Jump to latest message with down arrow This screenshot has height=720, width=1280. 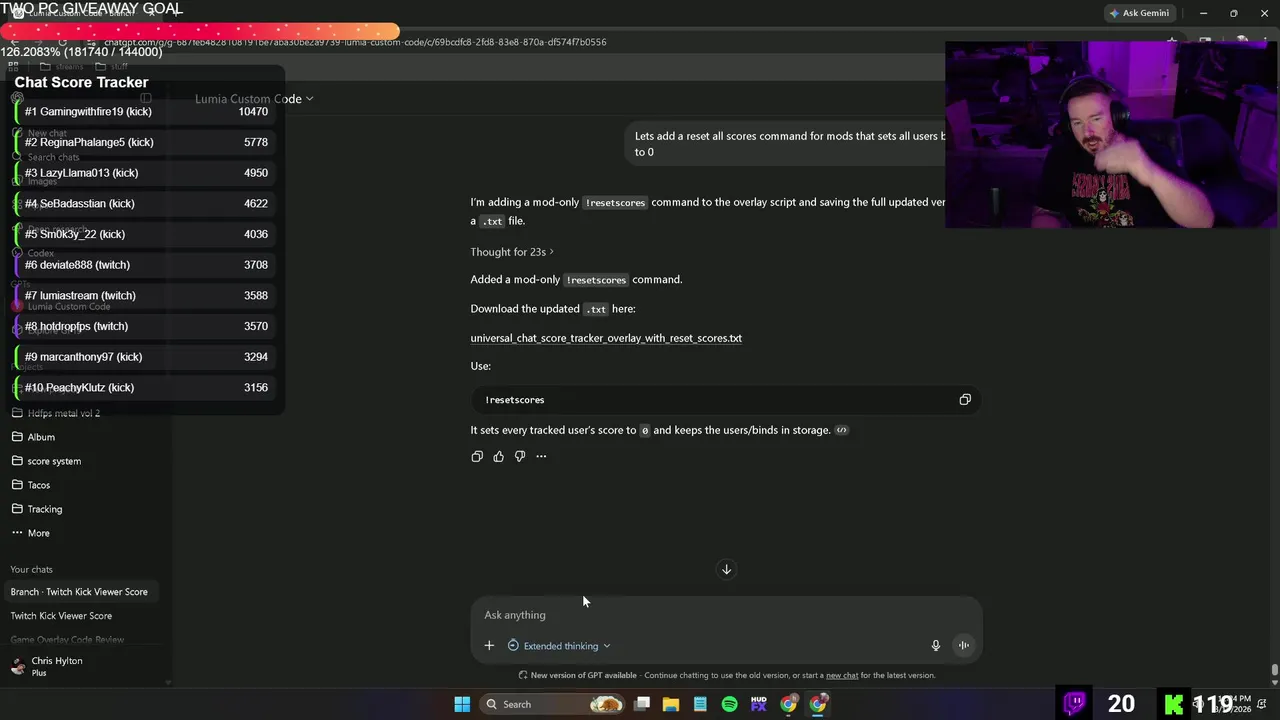pos(727,569)
